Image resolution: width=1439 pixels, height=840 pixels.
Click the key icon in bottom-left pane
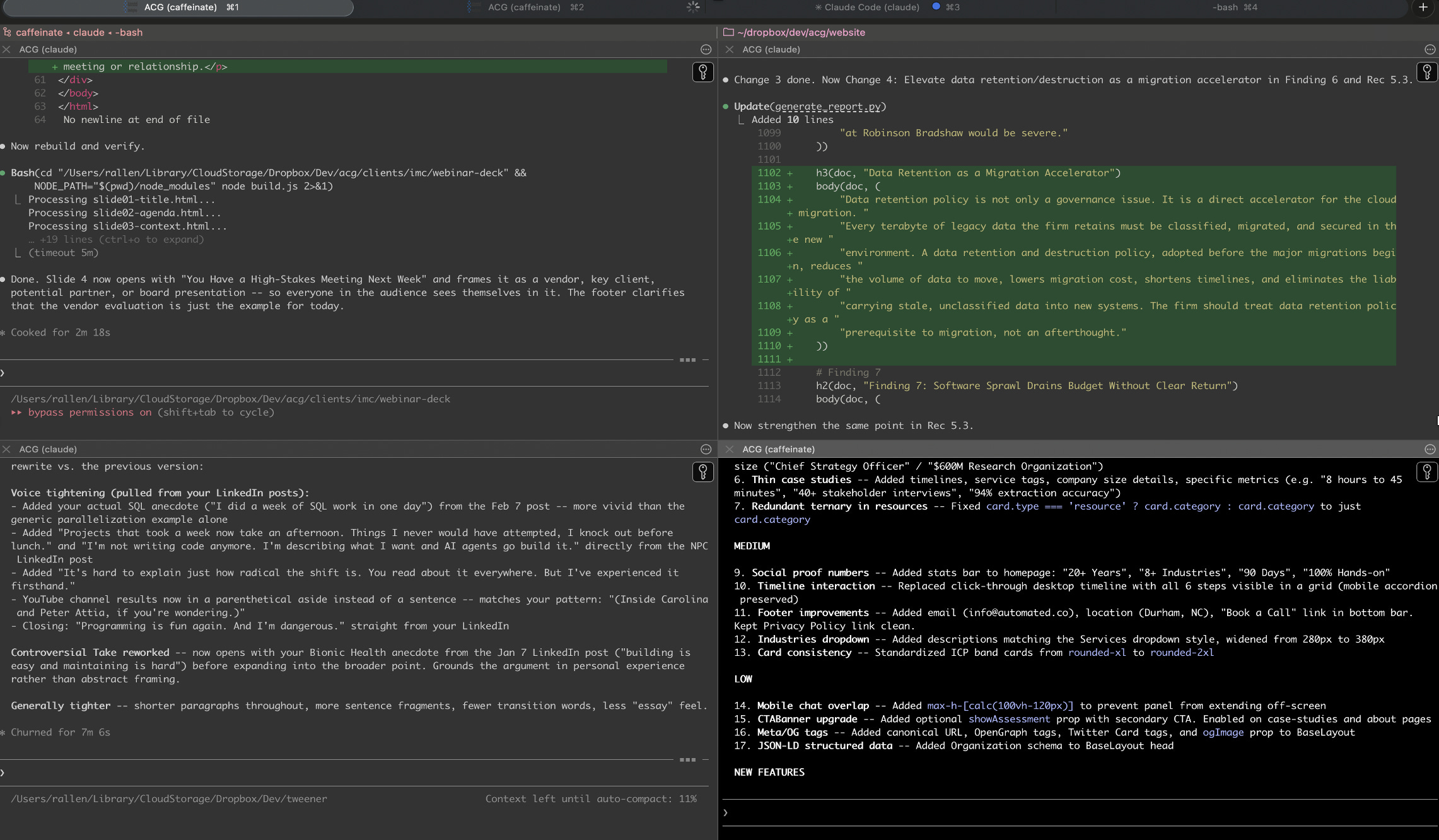[702, 472]
